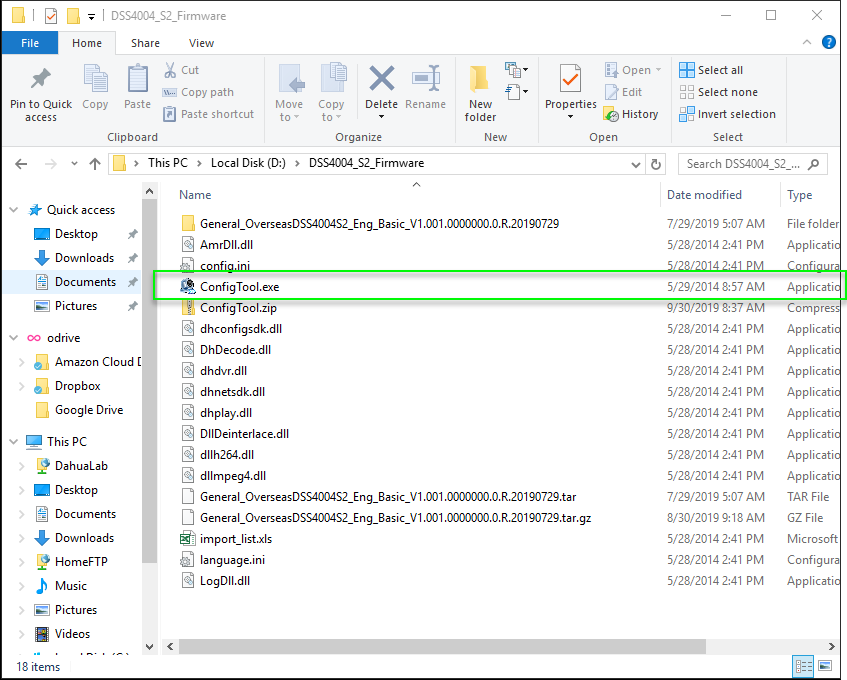Click the new folder icon in title bar
The width and height of the screenshot is (847, 680).
[x=73, y=16]
